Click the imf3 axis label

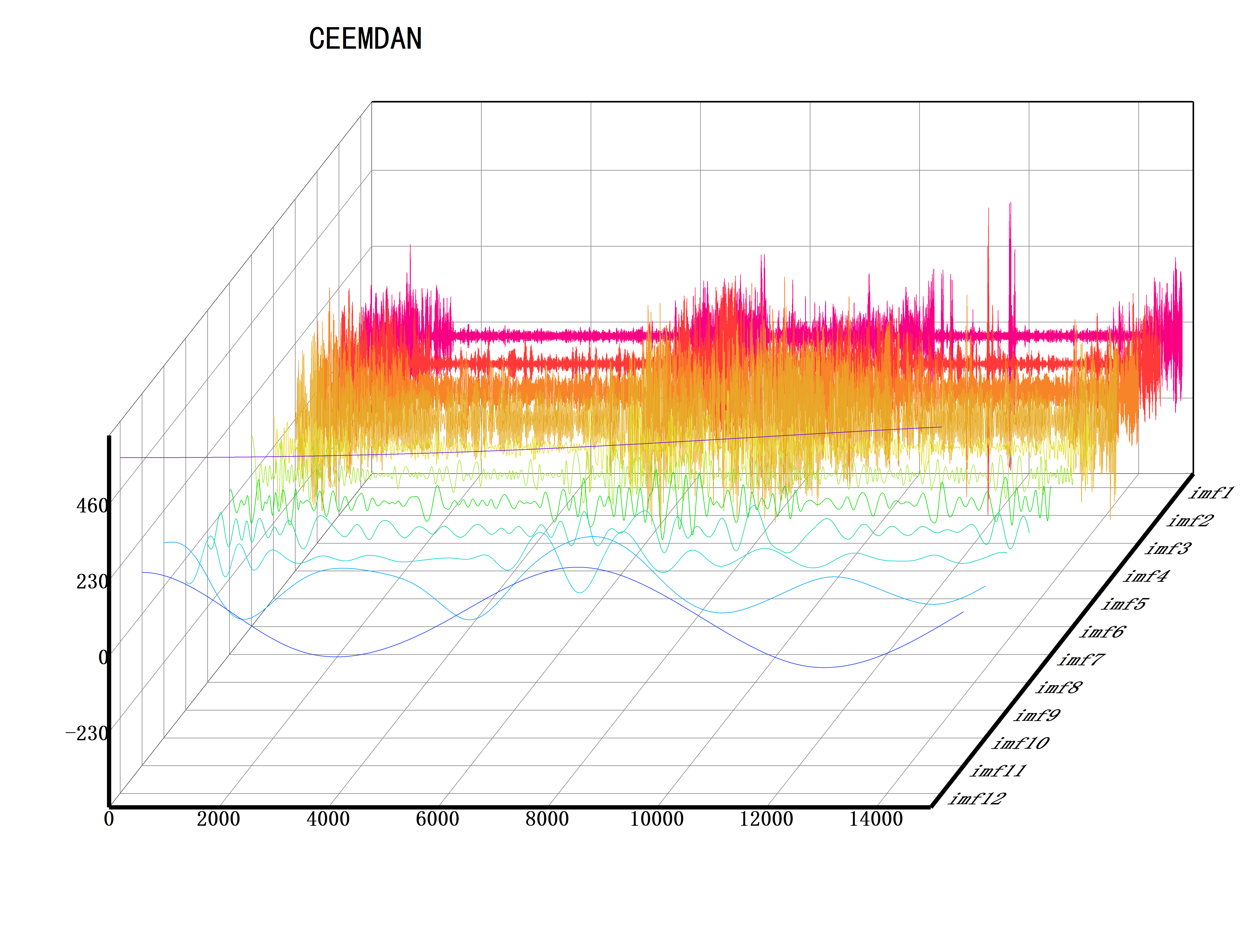[x=1168, y=549]
